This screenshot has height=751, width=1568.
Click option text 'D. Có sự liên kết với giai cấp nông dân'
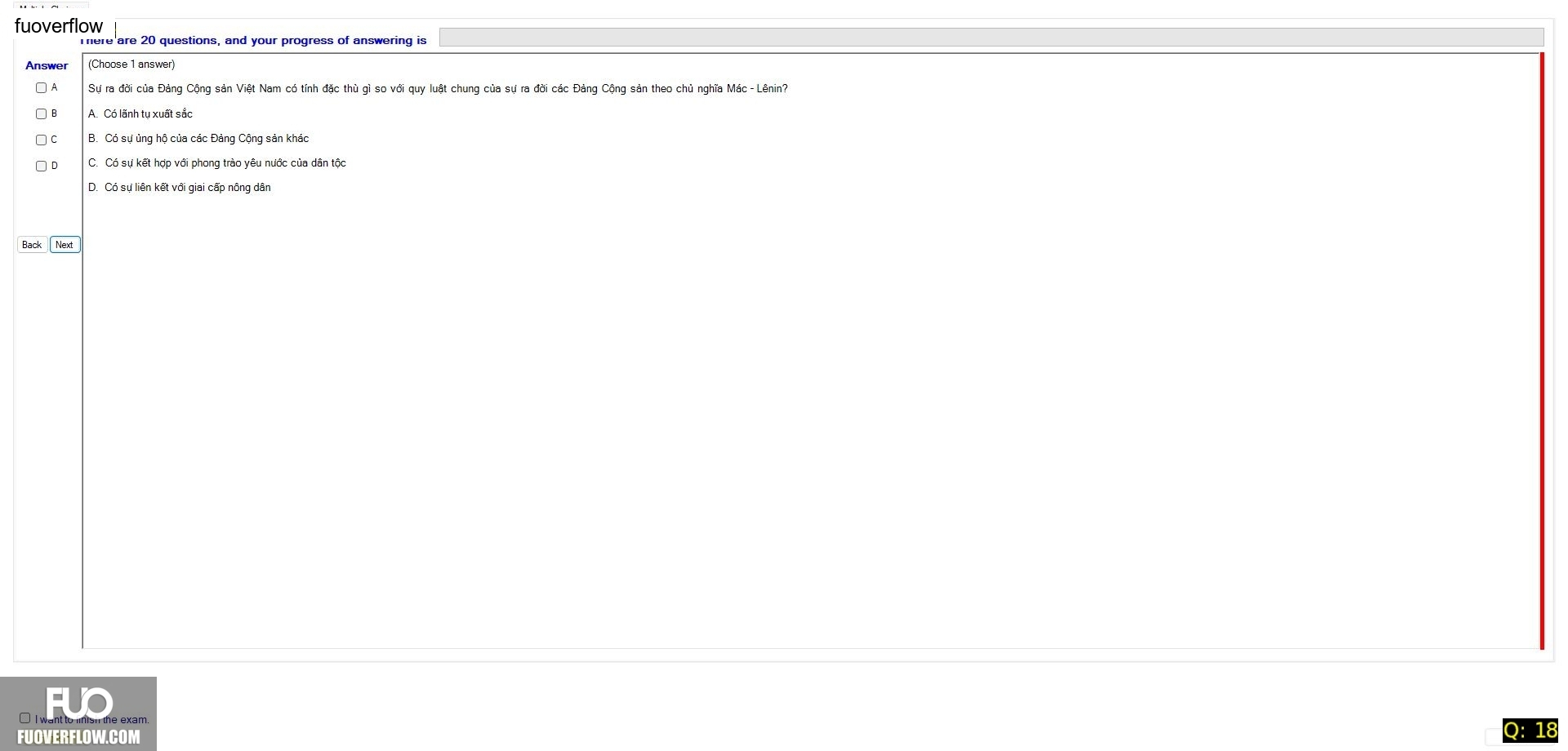coord(180,188)
